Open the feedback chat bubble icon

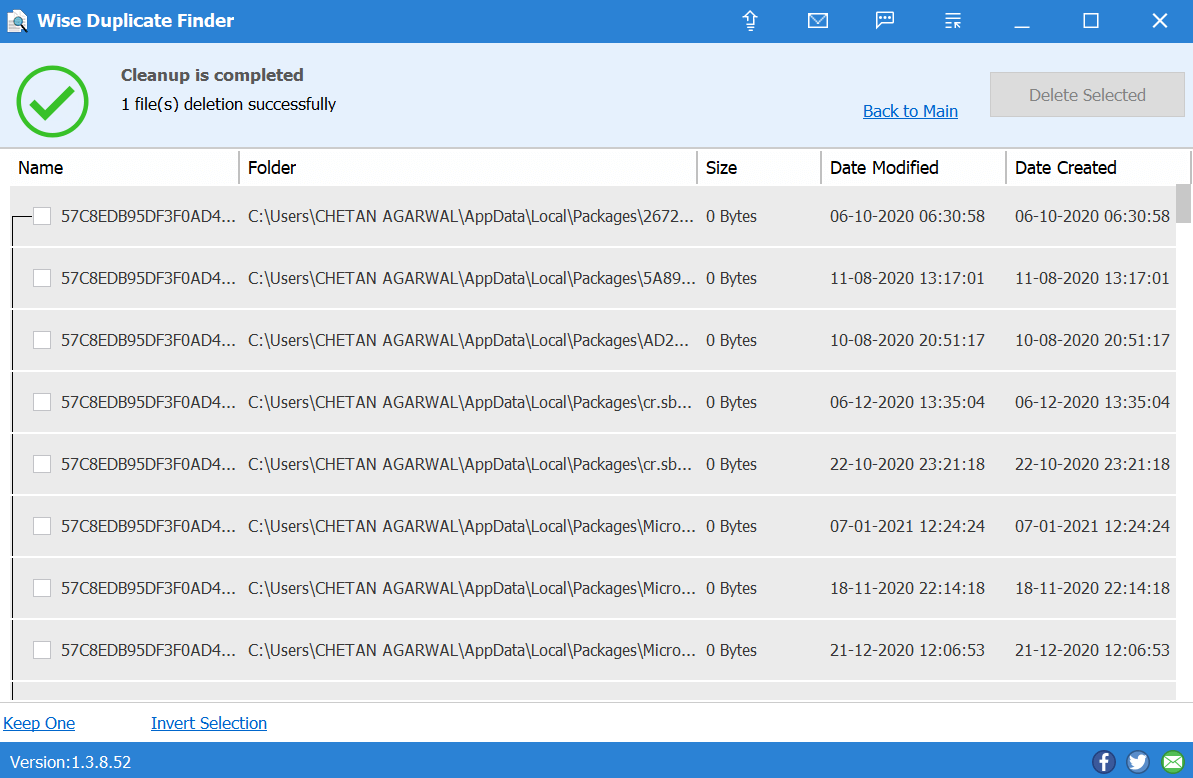pos(884,20)
